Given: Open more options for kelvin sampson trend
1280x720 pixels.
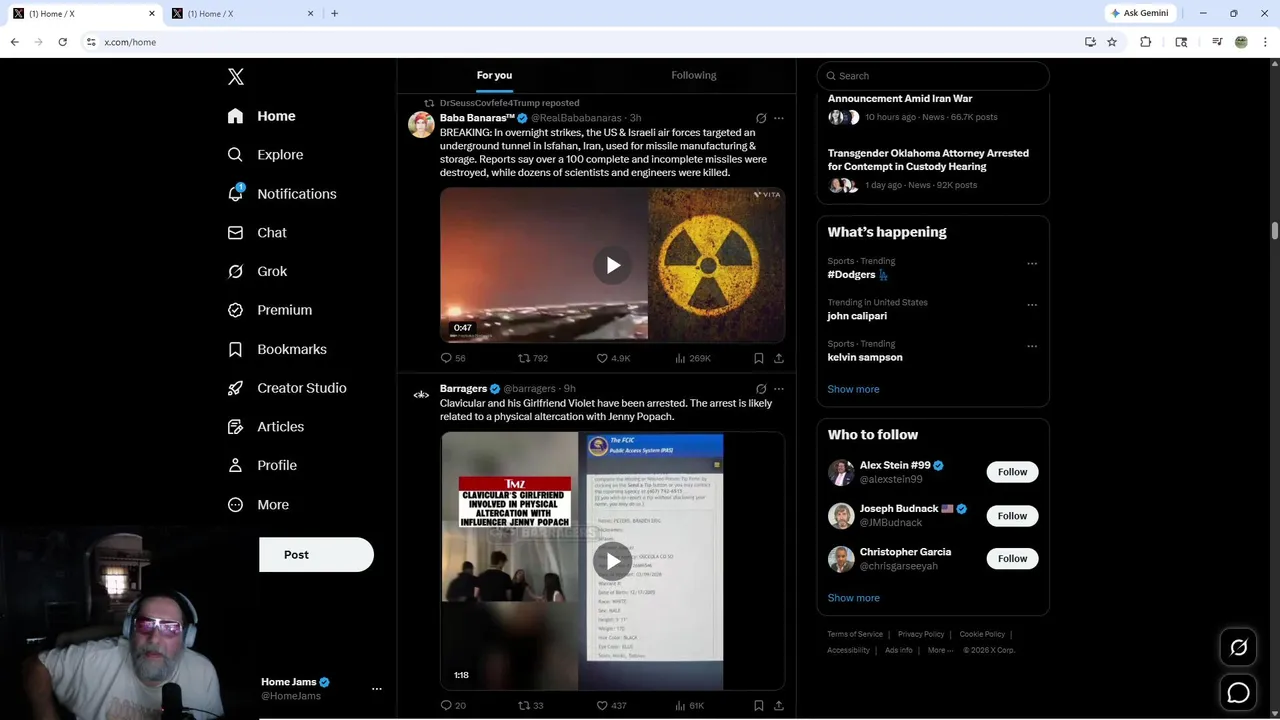Looking at the screenshot, I should pos(1032,347).
